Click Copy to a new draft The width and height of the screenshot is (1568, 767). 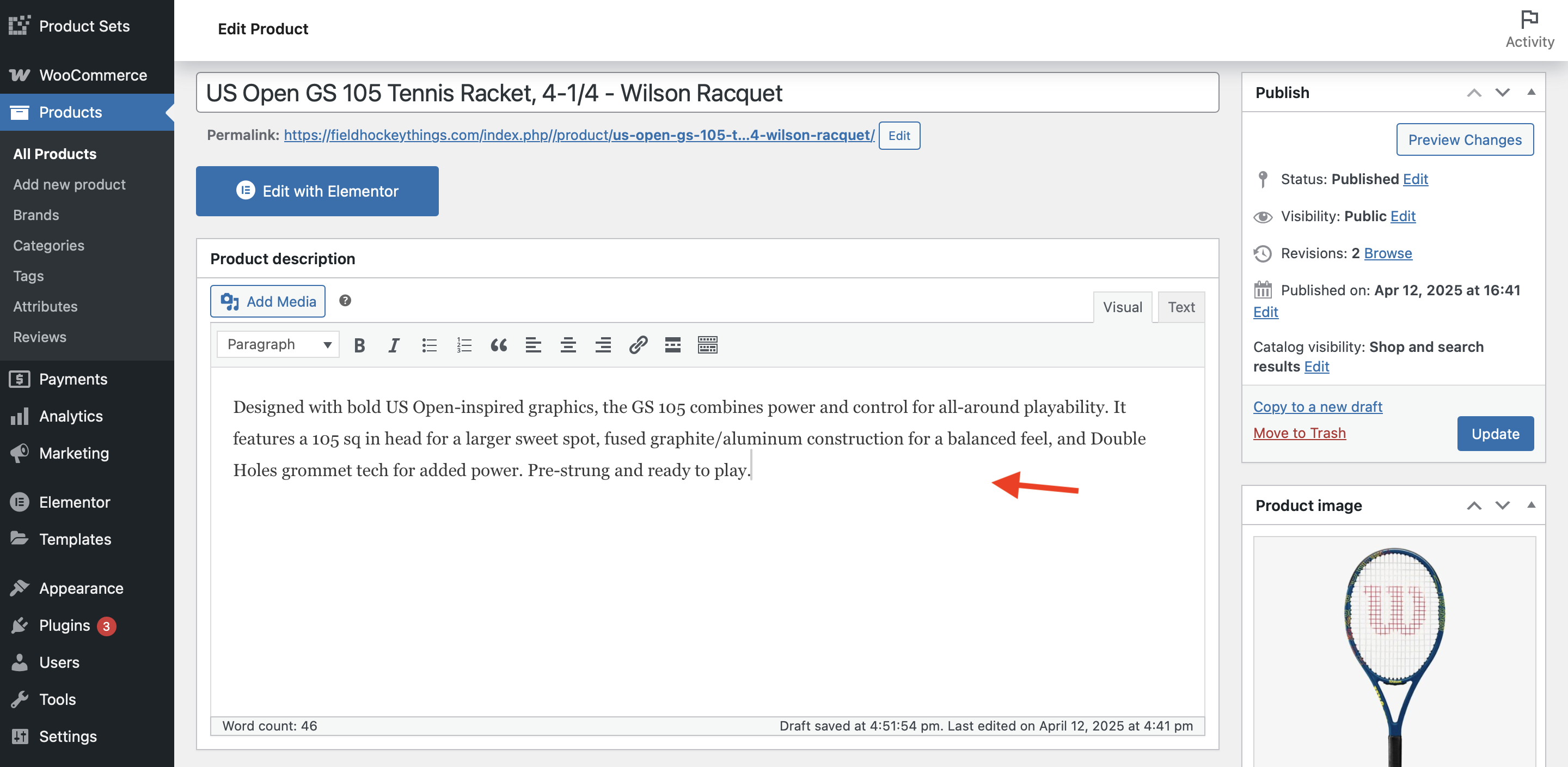click(x=1317, y=406)
